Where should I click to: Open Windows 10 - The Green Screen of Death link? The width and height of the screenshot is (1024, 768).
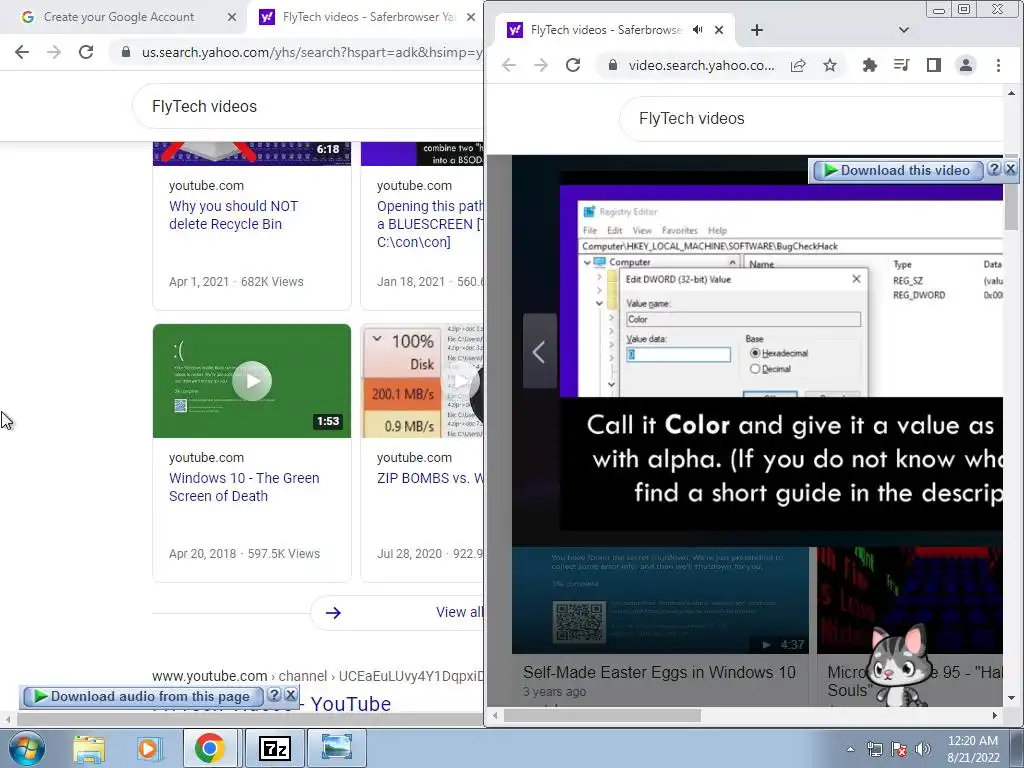(244, 487)
